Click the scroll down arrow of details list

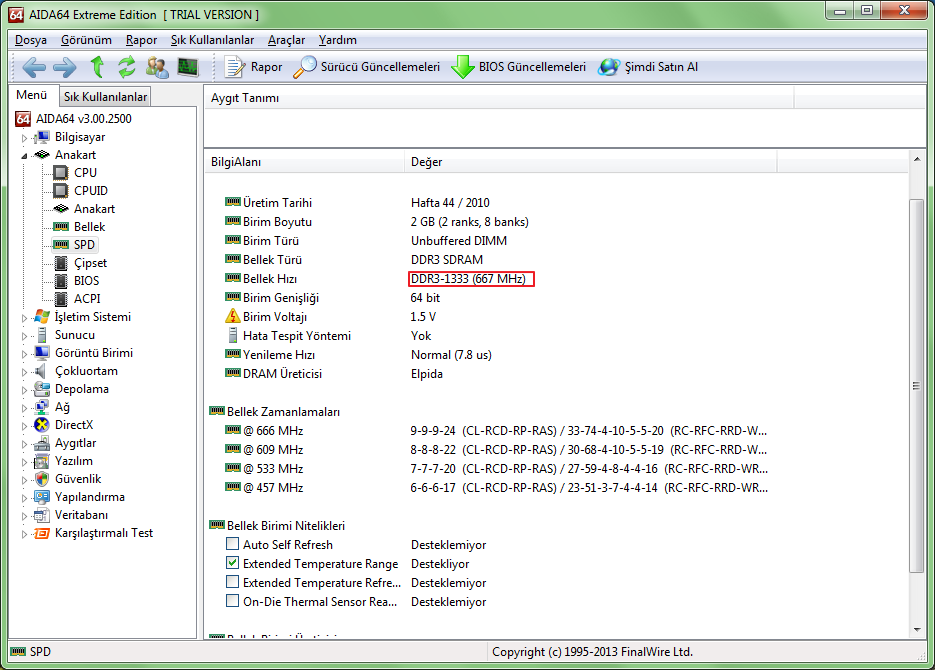tap(917, 629)
